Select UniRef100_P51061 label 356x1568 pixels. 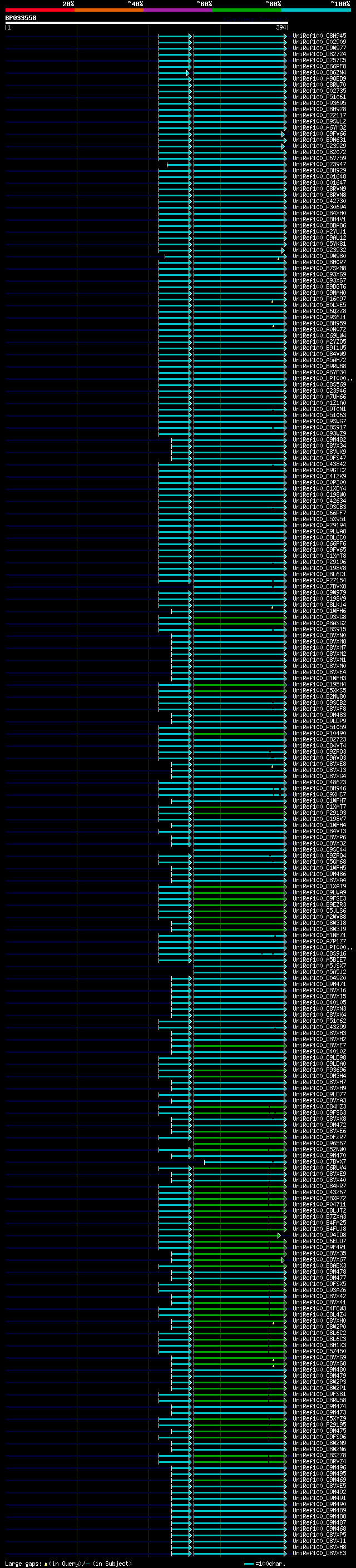[319, 97]
